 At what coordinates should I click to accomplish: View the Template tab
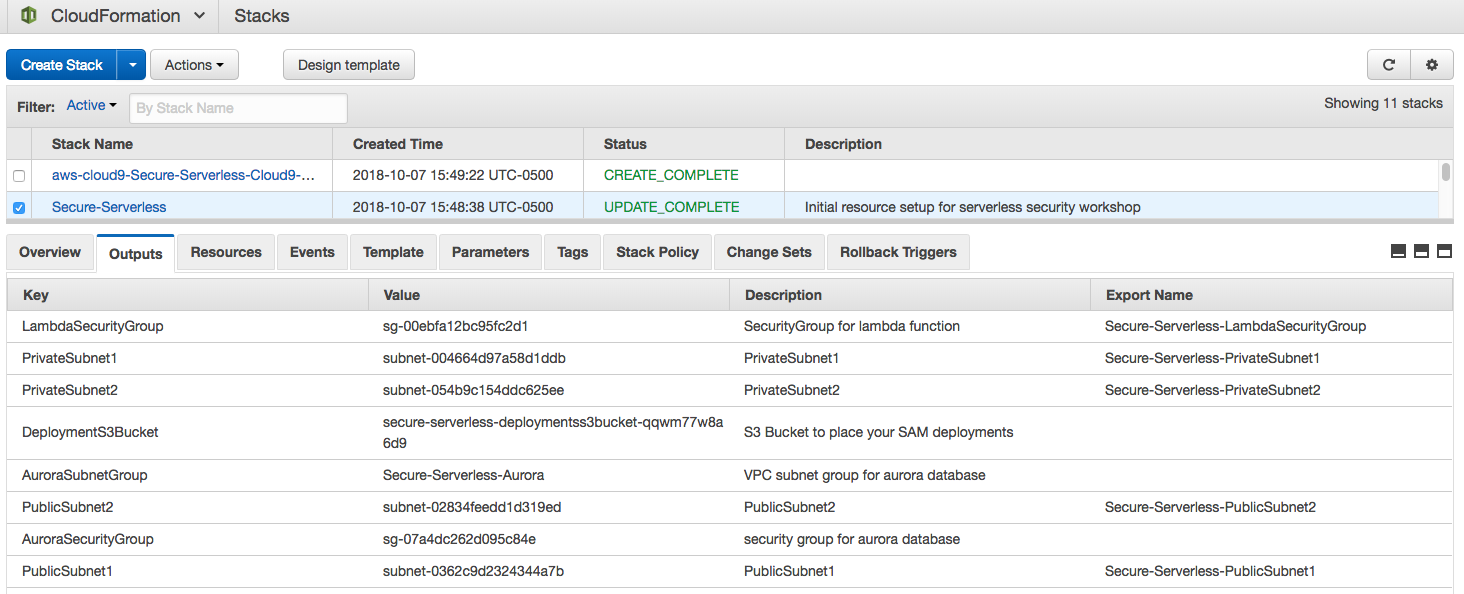coord(393,252)
